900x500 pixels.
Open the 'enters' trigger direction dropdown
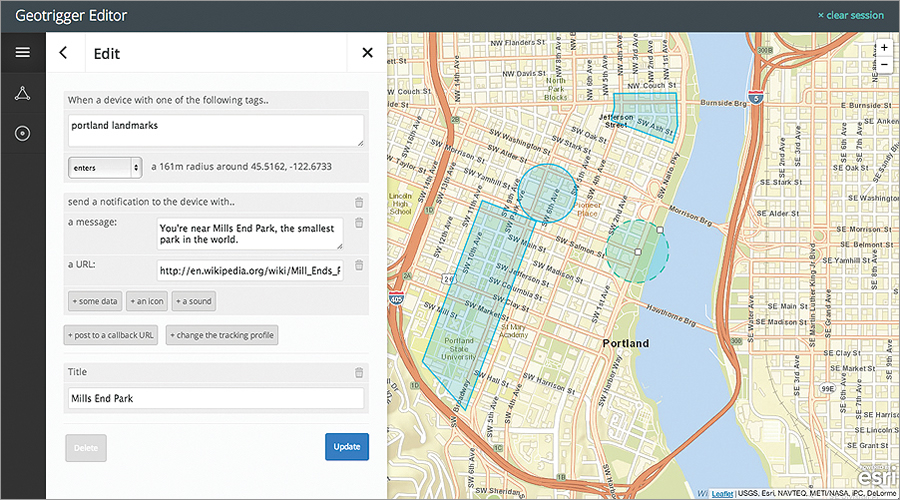tap(105, 167)
